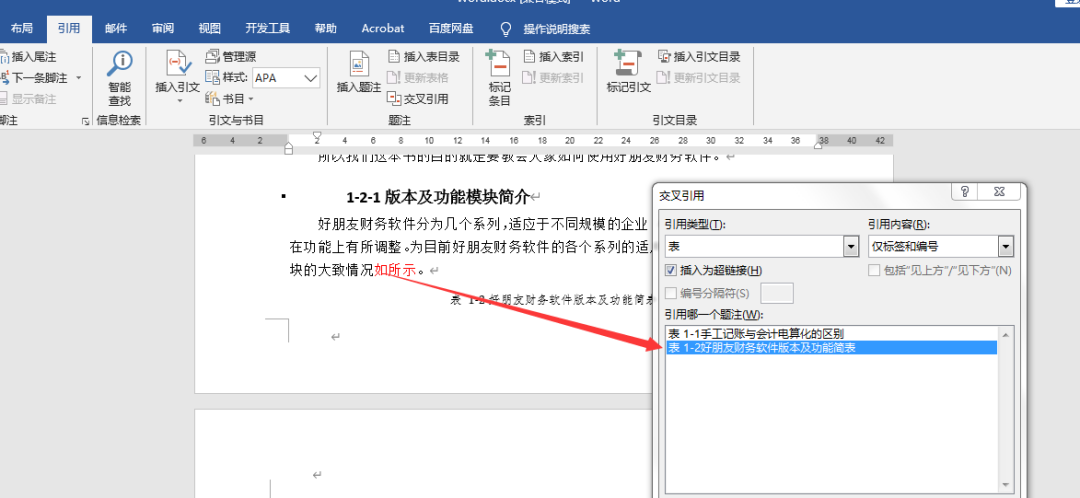1080x498 pixels.
Task: Select caption 表 1-1手工记账与会计电算化的区别
Action: [x=833, y=334]
